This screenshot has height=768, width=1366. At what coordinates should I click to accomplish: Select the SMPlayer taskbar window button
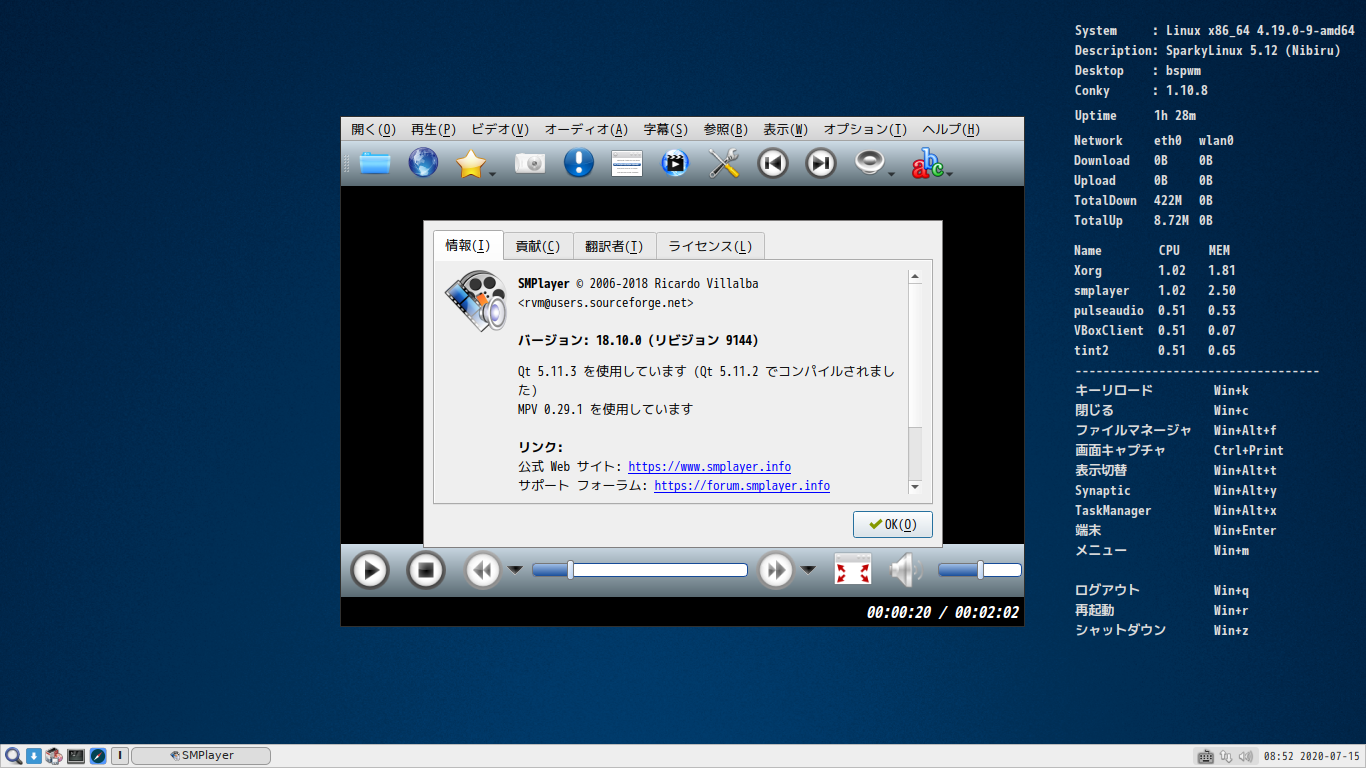pos(201,756)
